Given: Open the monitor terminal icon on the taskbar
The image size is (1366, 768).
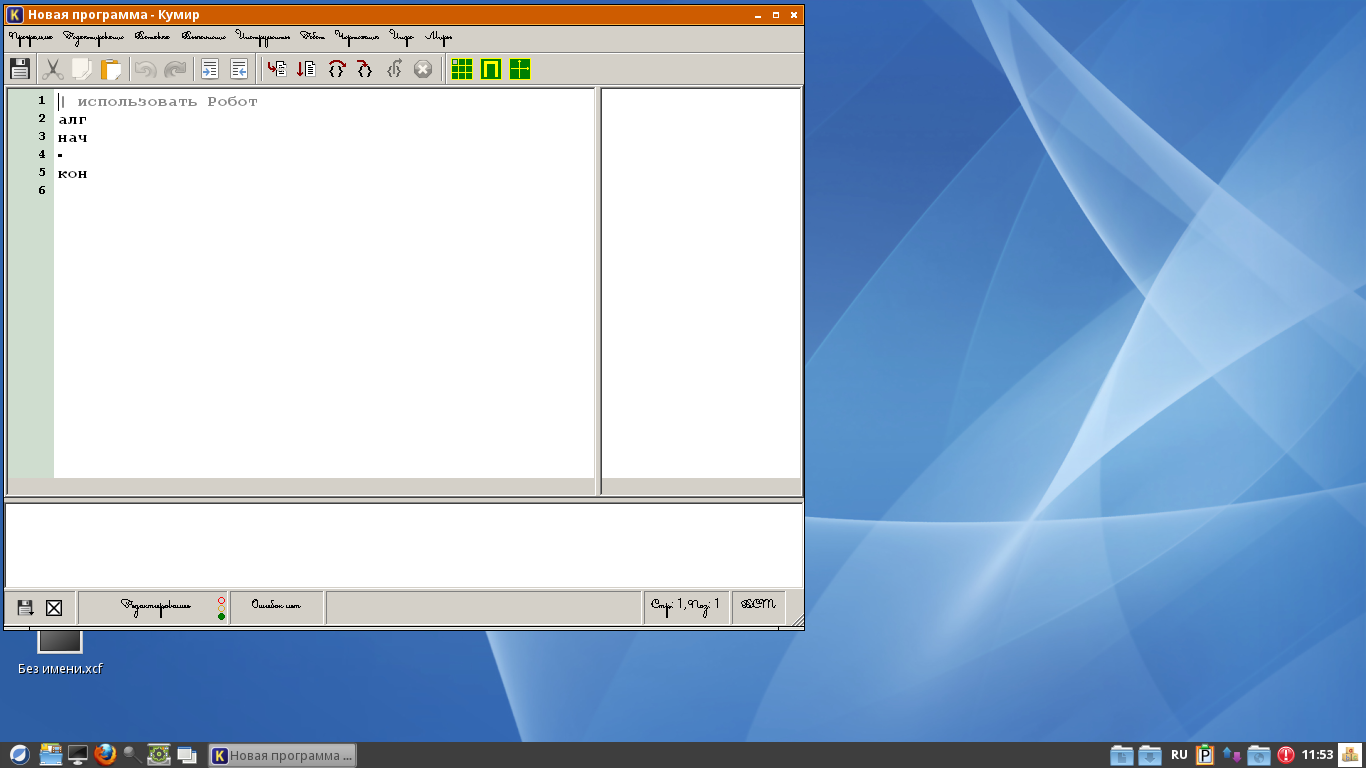Looking at the screenshot, I should 78,755.
